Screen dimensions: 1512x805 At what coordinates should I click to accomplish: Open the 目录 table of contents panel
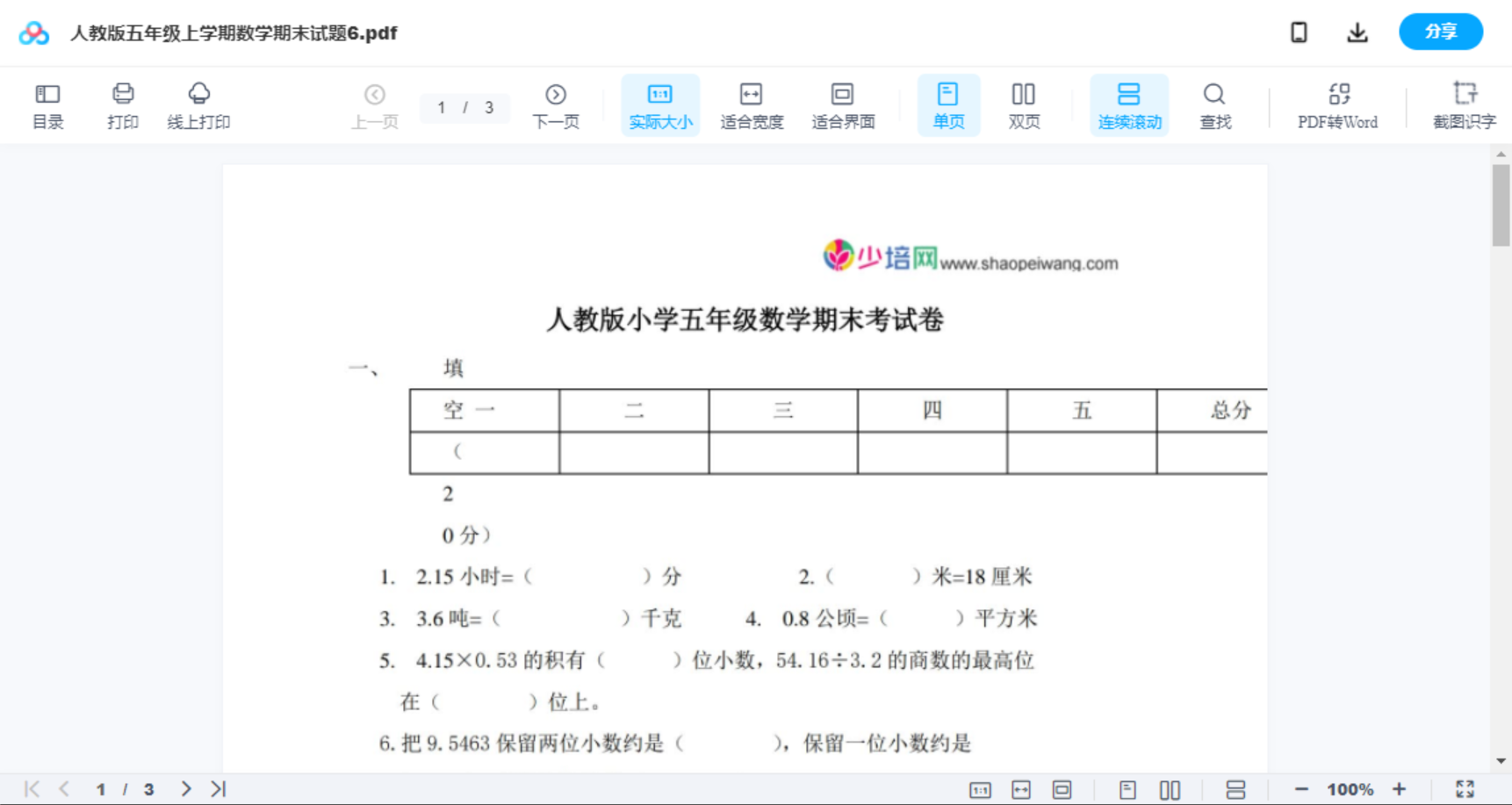point(48,105)
